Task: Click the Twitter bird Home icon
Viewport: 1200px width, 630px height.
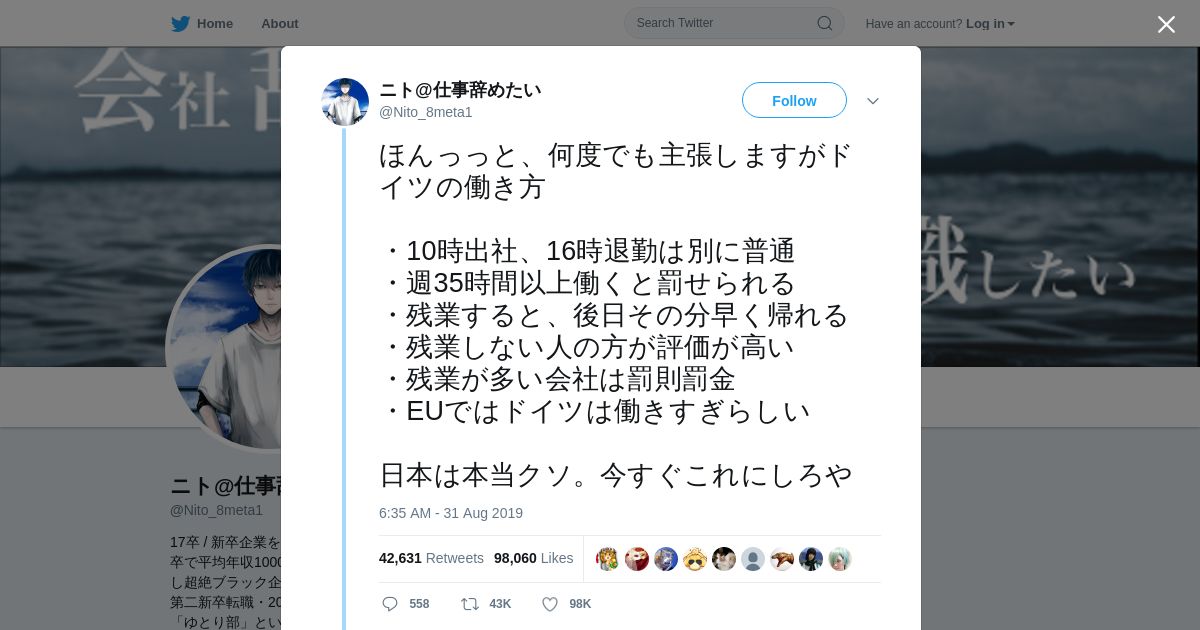Action: pyautogui.click(x=180, y=23)
